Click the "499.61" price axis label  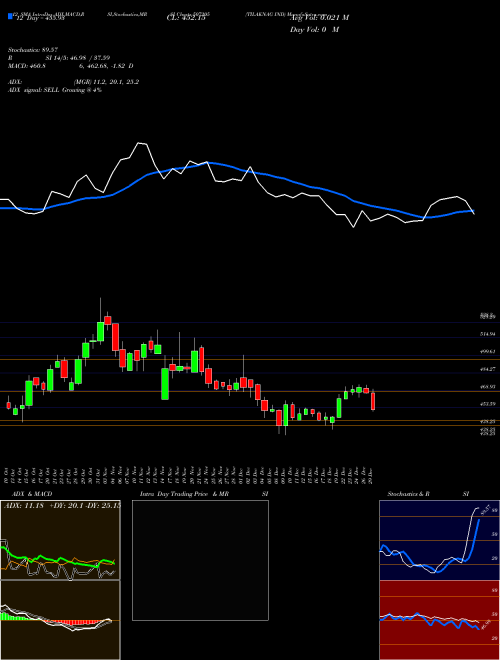point(488,351)
